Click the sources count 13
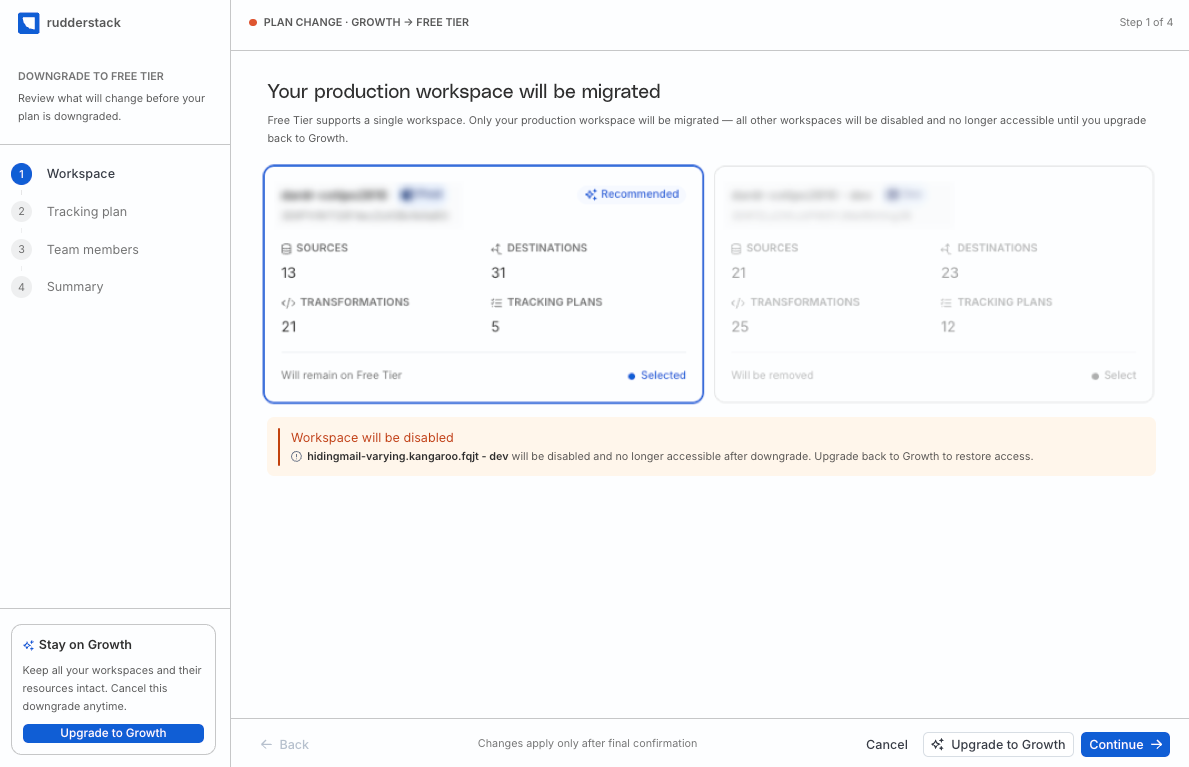1189x767 pixels. [x=289, y=273]
